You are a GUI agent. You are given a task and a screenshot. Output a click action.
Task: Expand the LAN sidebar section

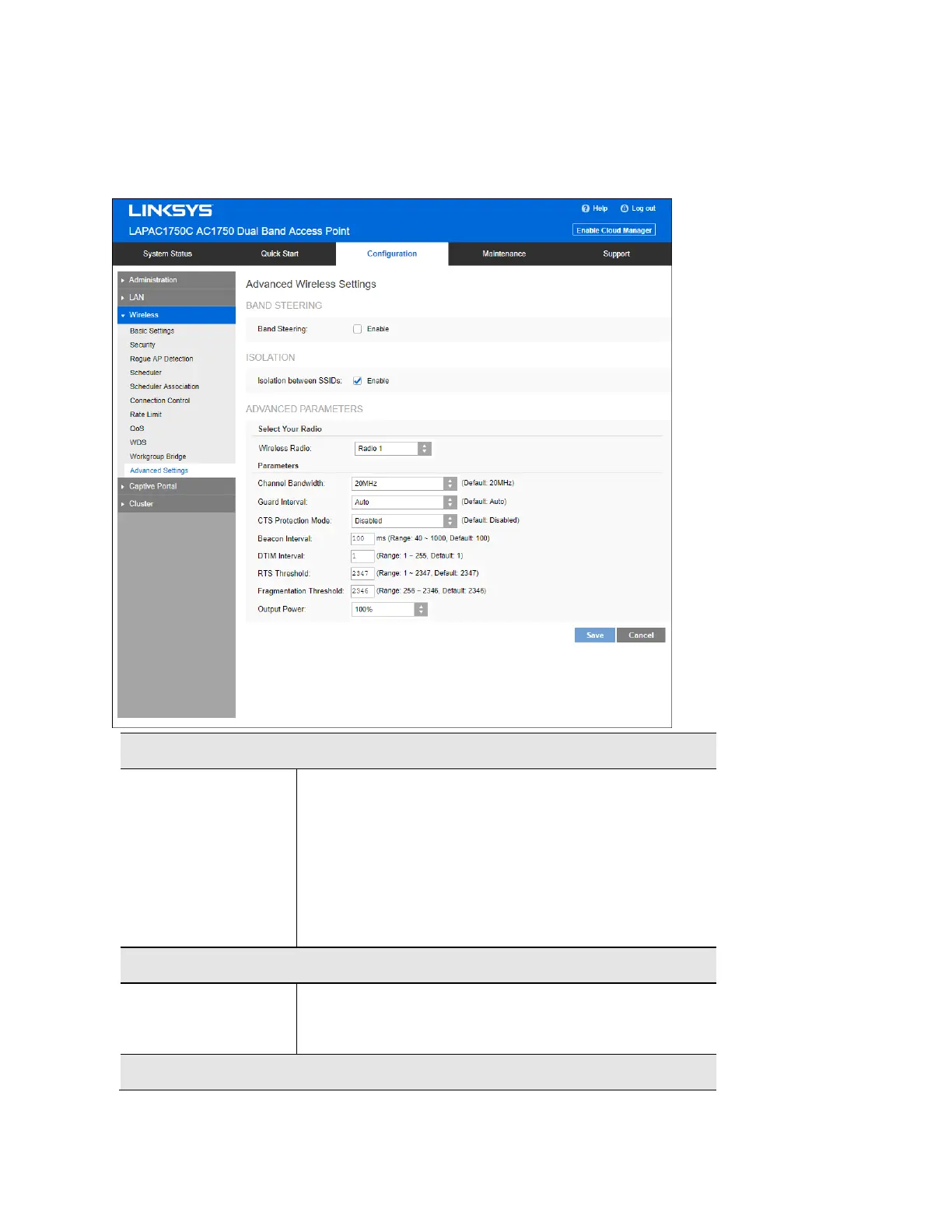click(177, 297)
